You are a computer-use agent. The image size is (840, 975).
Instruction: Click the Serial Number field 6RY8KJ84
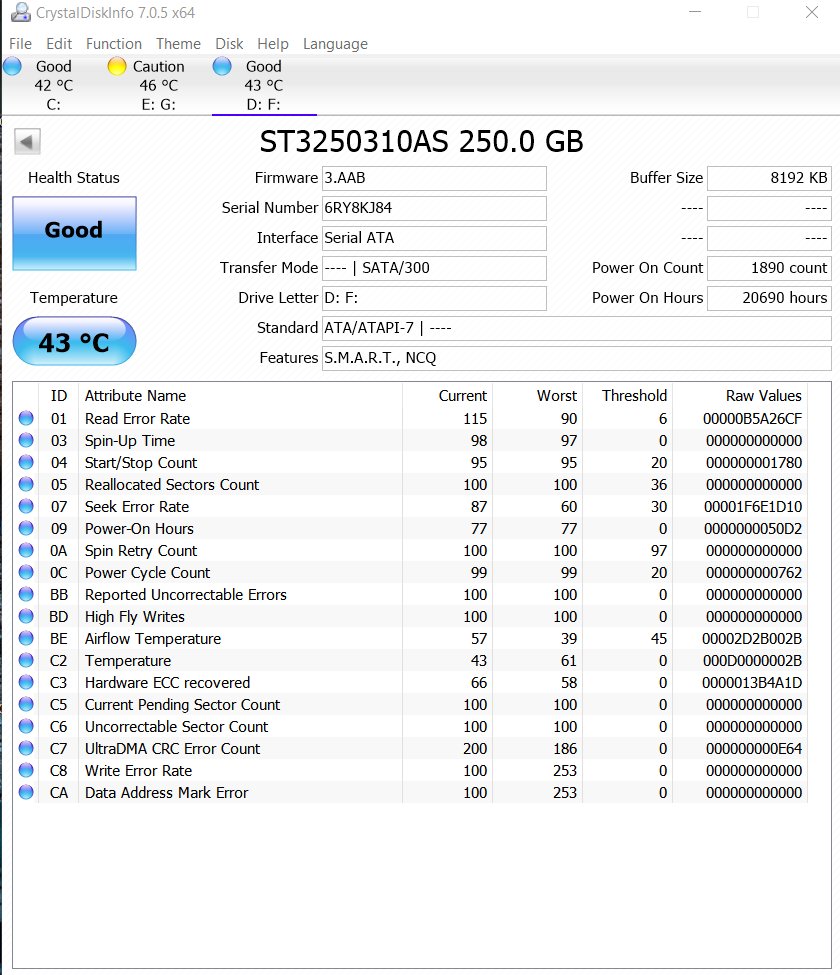[x=434, y=208]
